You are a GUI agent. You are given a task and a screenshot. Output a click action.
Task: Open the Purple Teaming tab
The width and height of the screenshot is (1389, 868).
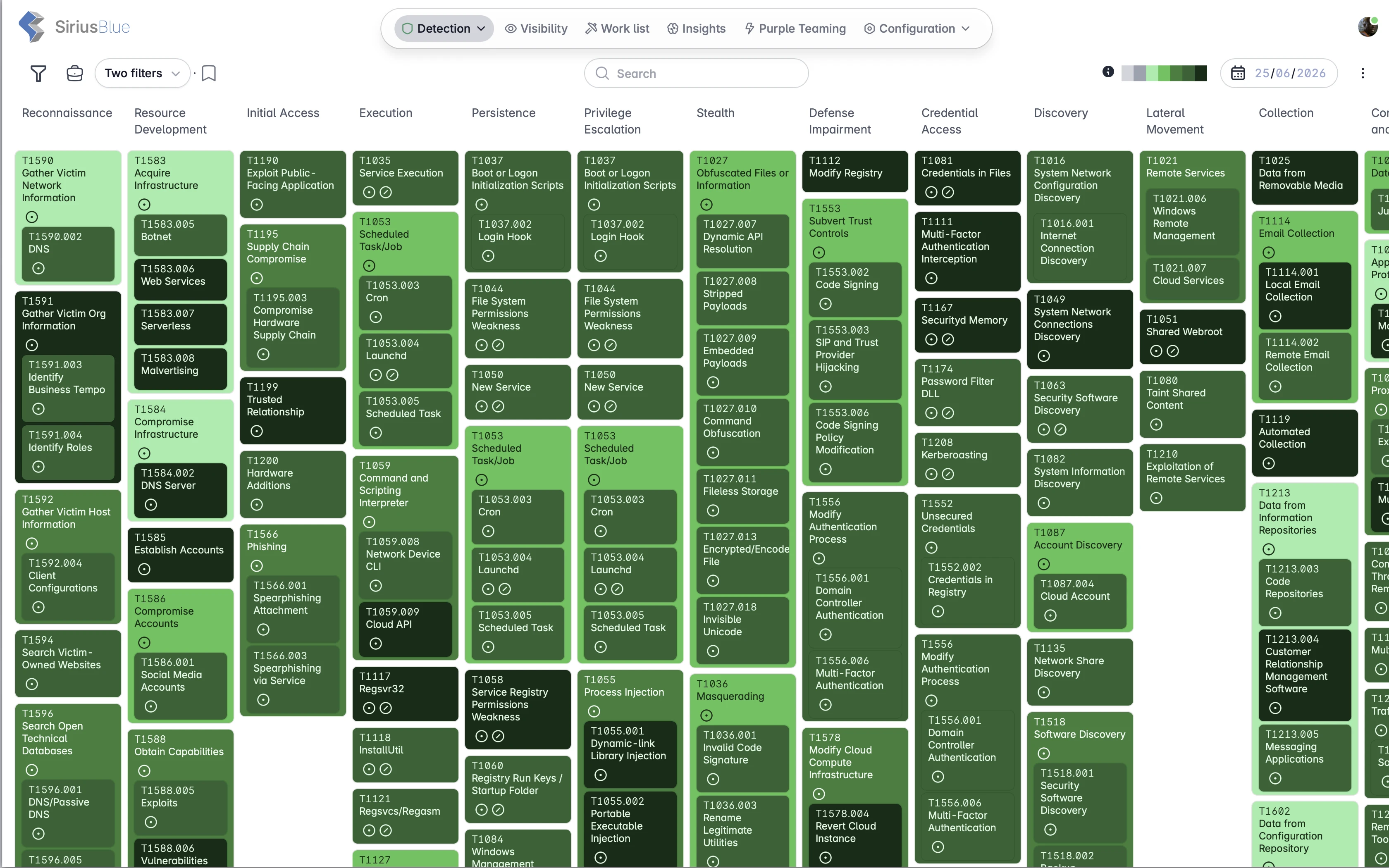795,29
